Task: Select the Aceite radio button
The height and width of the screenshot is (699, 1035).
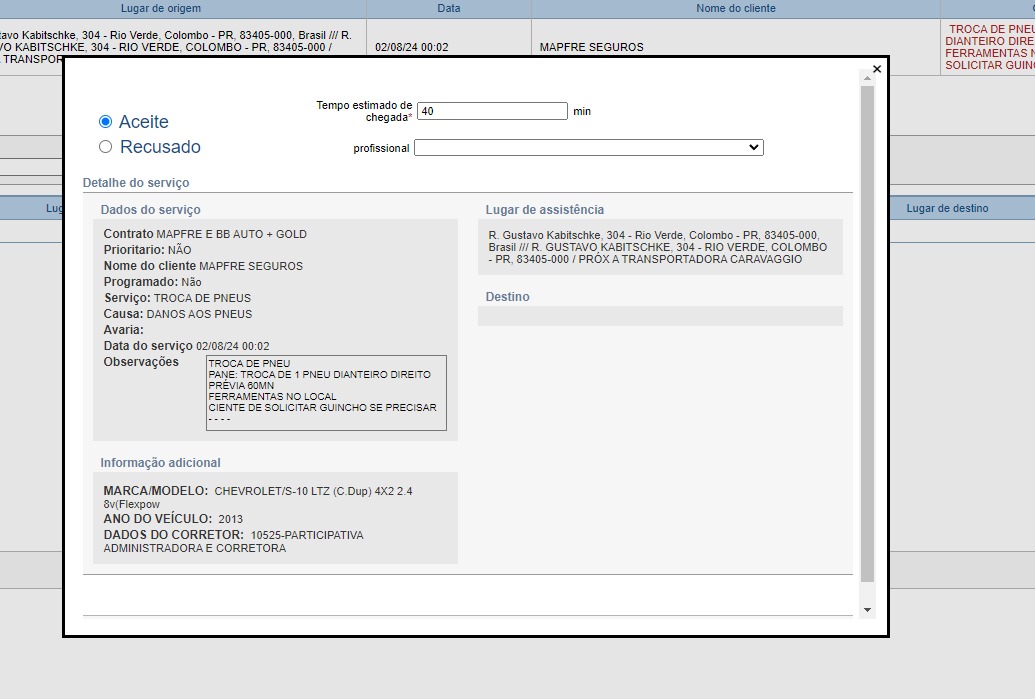Action: [x=106, y=121]
